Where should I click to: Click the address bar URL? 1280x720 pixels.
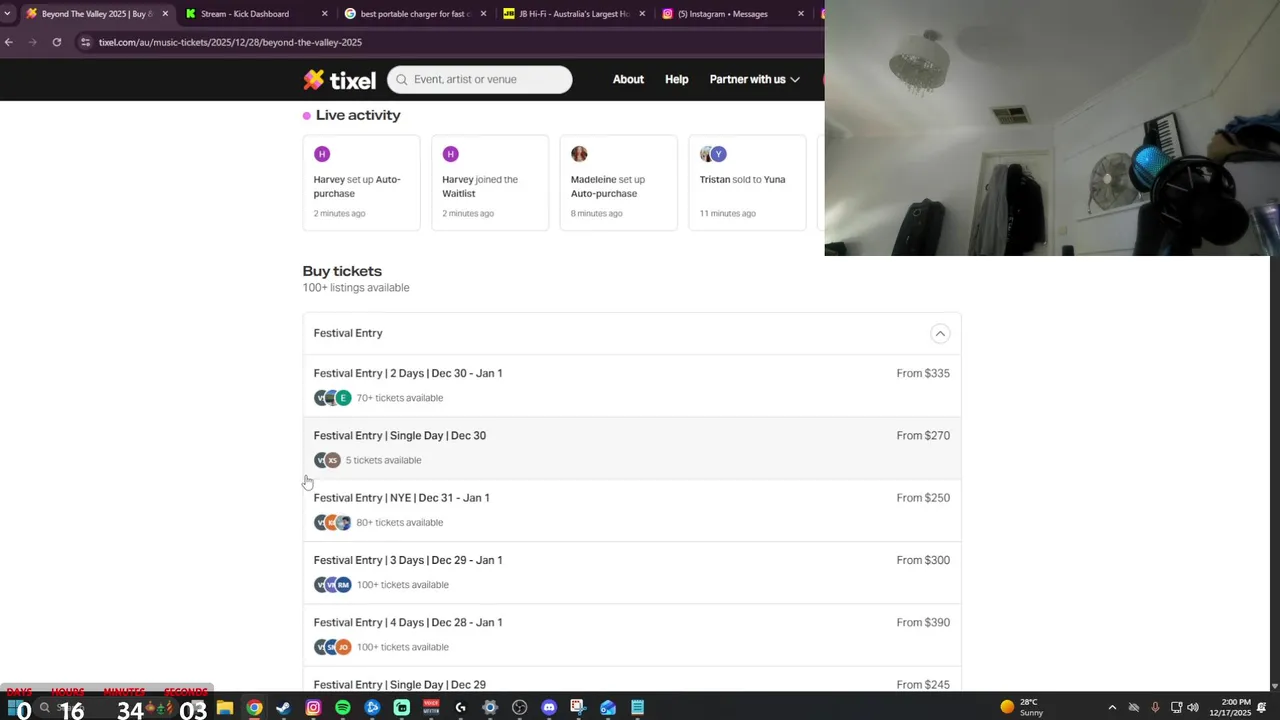tap(230, 42)
